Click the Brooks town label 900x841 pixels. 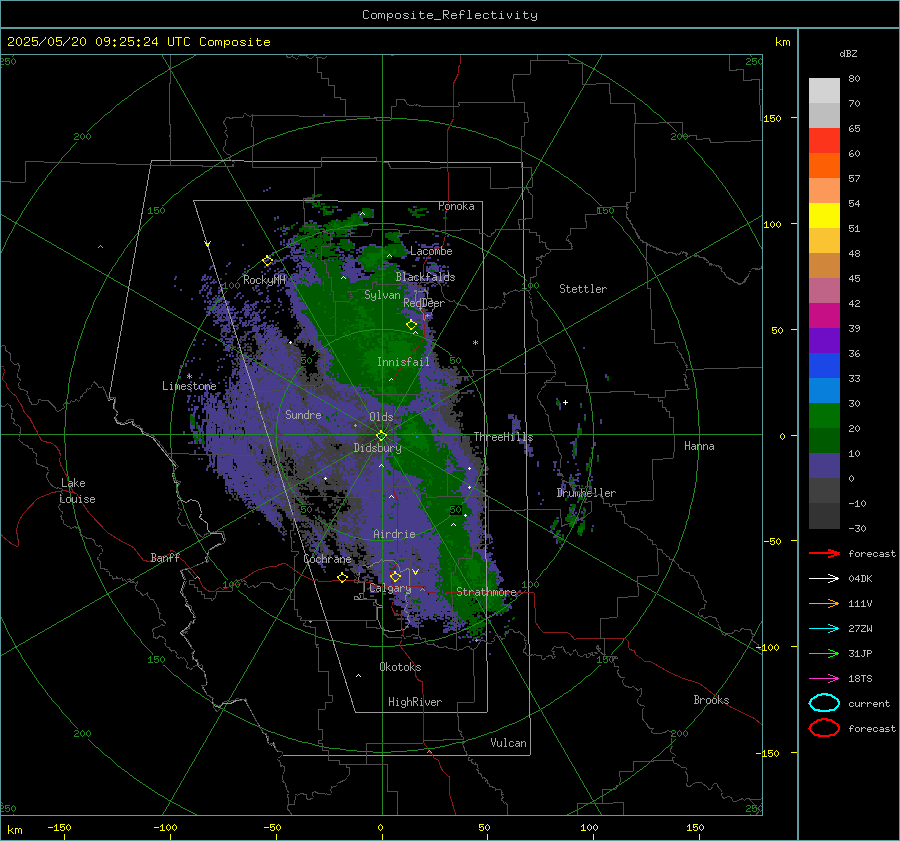[x=711, y=700]
